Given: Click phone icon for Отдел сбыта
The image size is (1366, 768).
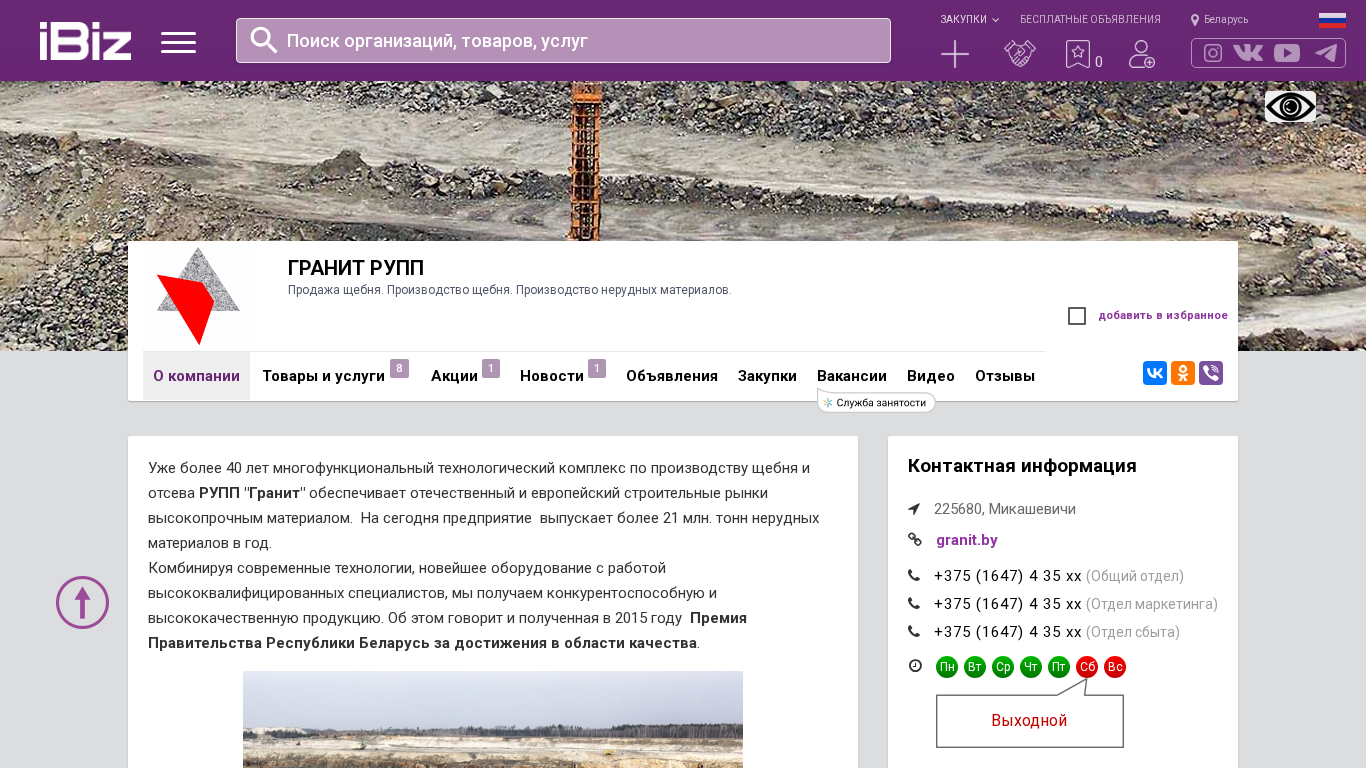Looking at the screenshot, I should pyautogui.click(x=914, y=632).
